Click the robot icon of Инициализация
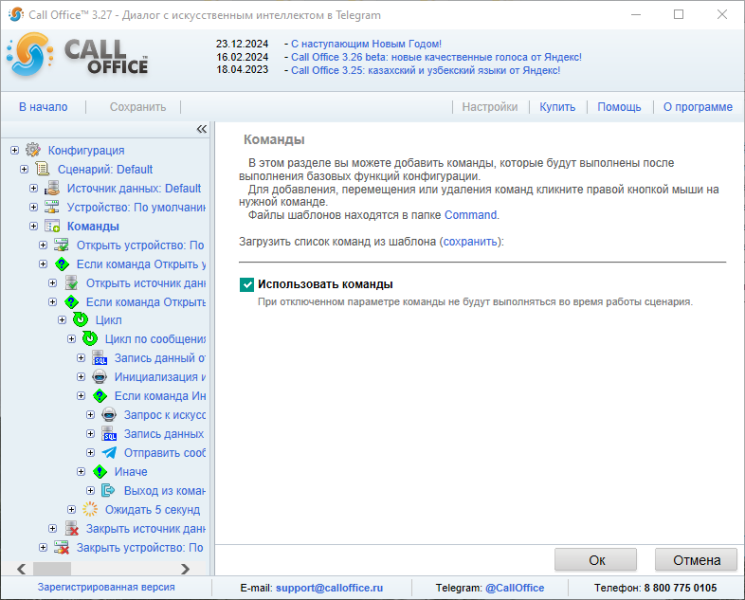 click(99, 376)
